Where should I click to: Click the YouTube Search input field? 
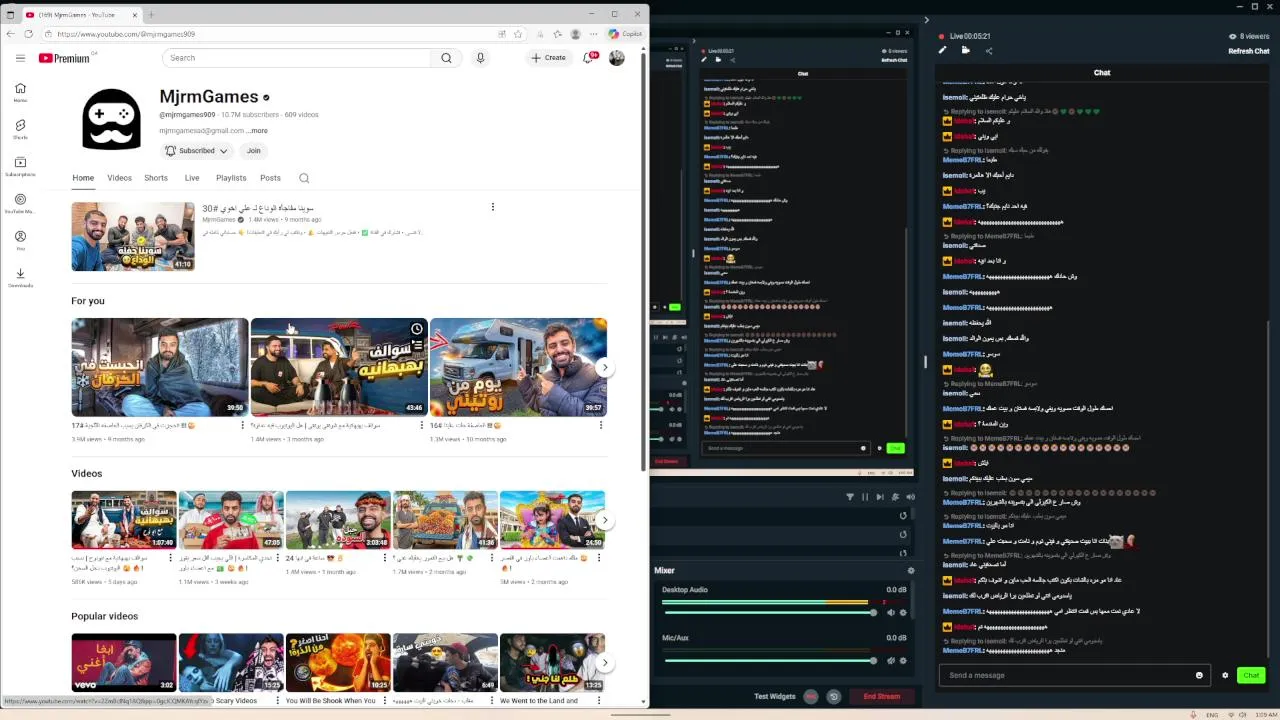297,58
